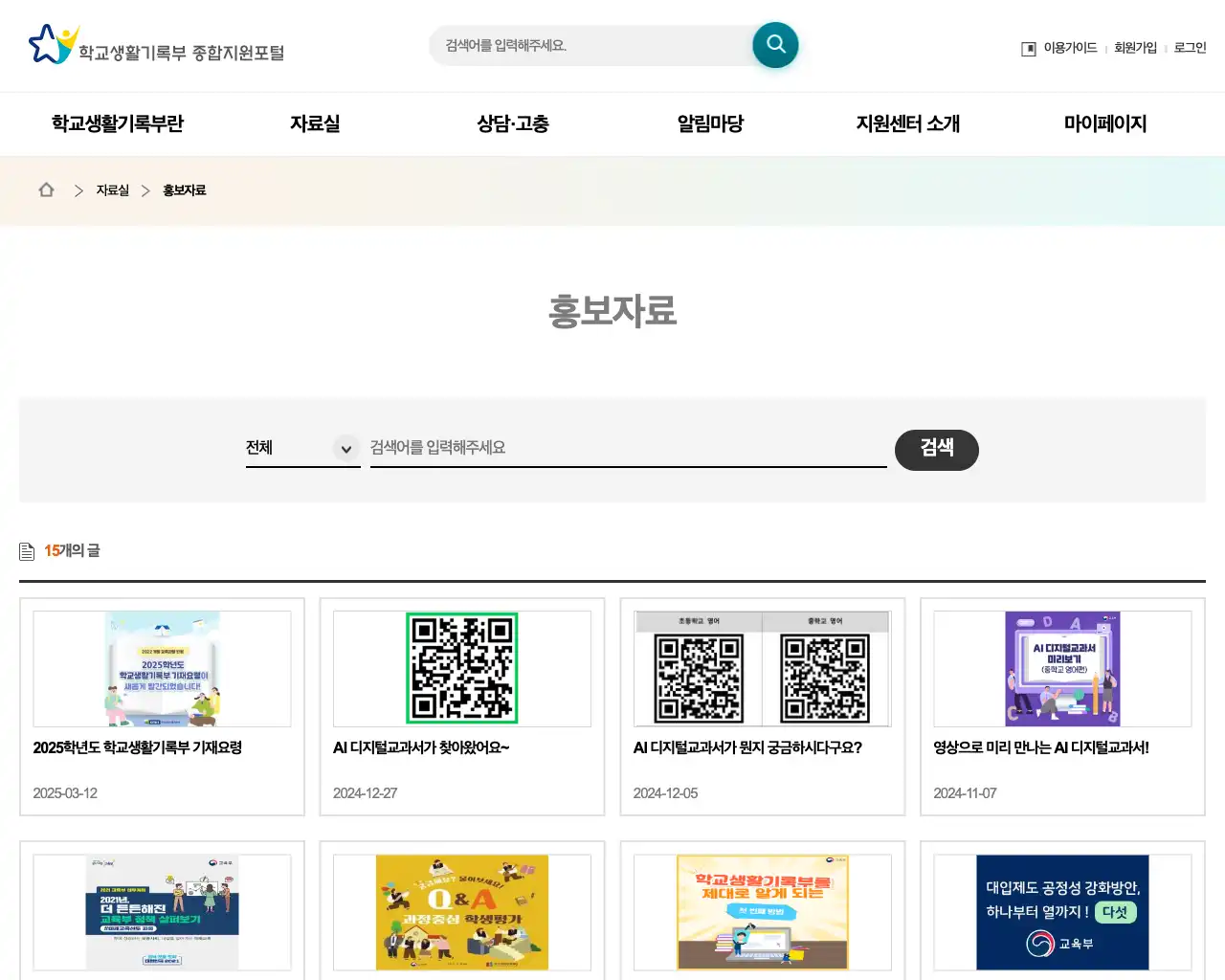This screenshot has width=1225, height=980.
Task: Click 홍보자료 in the breadcrumb
Action: 184,190
